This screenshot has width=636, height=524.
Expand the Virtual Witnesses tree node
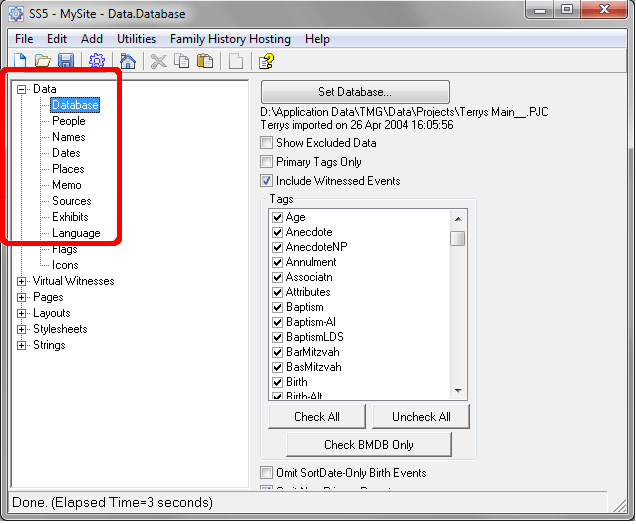(22, 281)
